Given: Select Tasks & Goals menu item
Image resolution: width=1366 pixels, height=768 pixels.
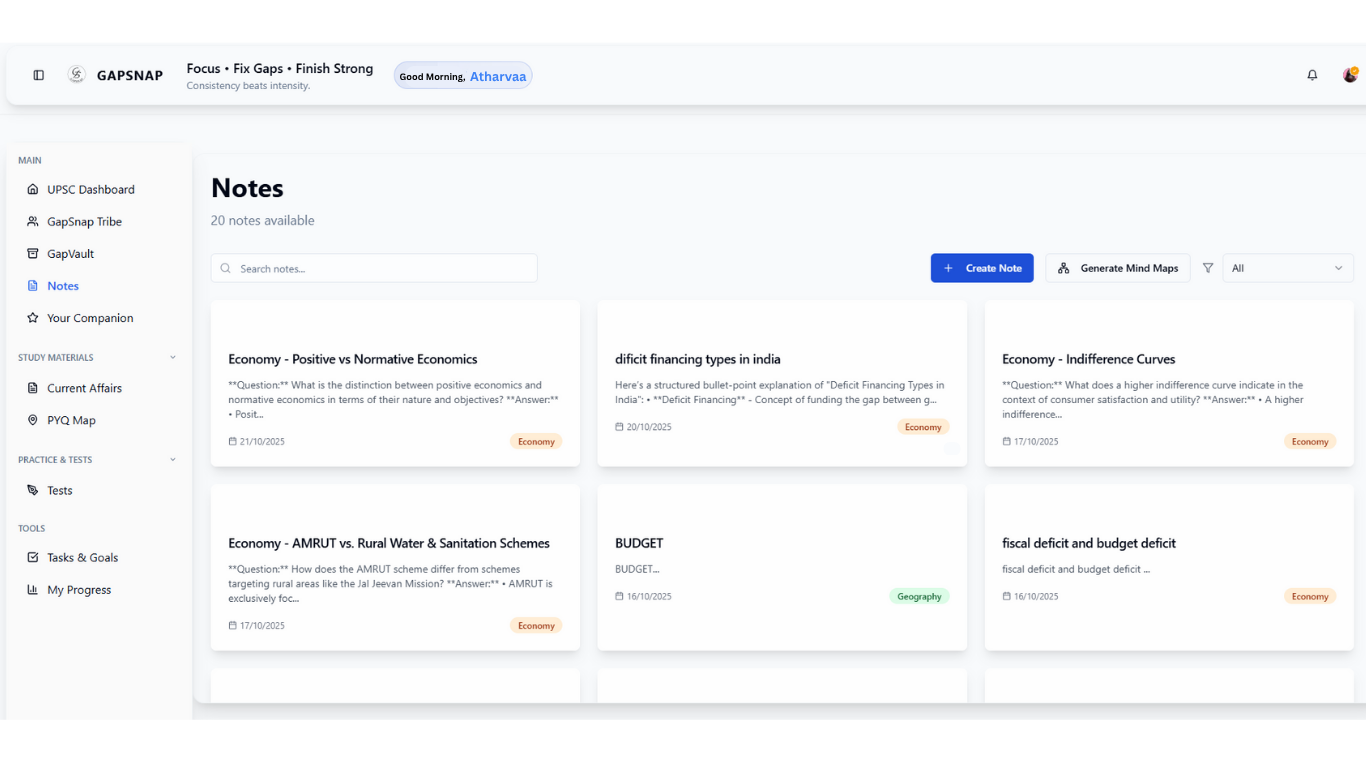Looking at the screenshot, I should point(82,558).
